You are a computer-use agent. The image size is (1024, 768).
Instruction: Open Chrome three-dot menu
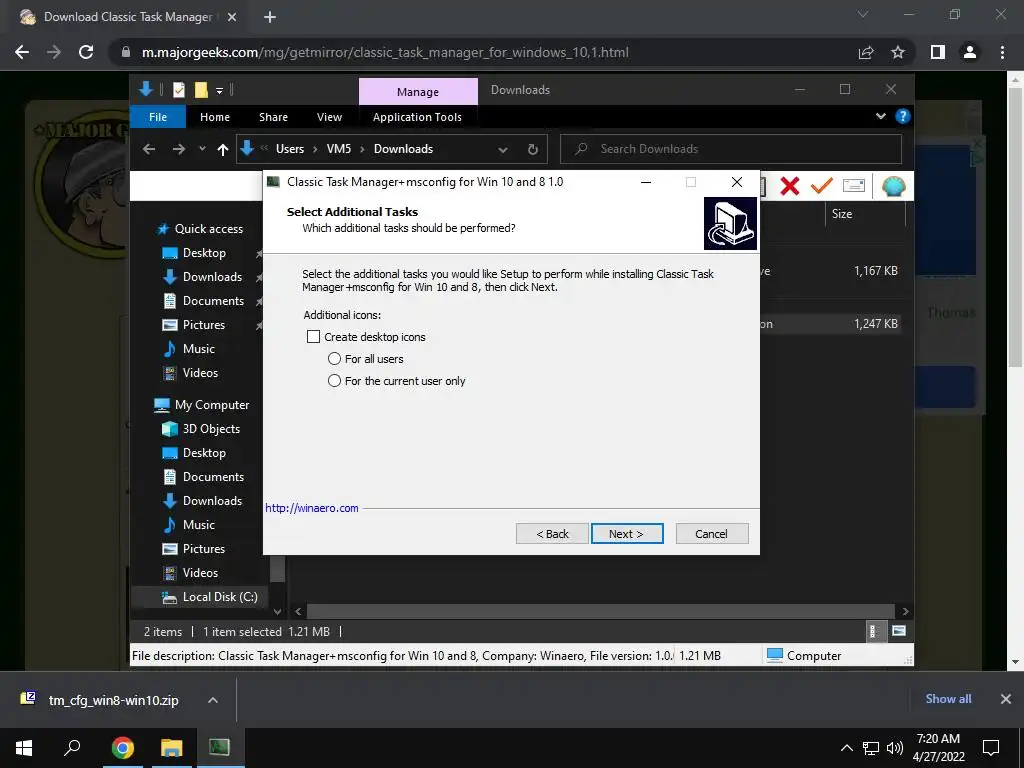coord(1002,52)
